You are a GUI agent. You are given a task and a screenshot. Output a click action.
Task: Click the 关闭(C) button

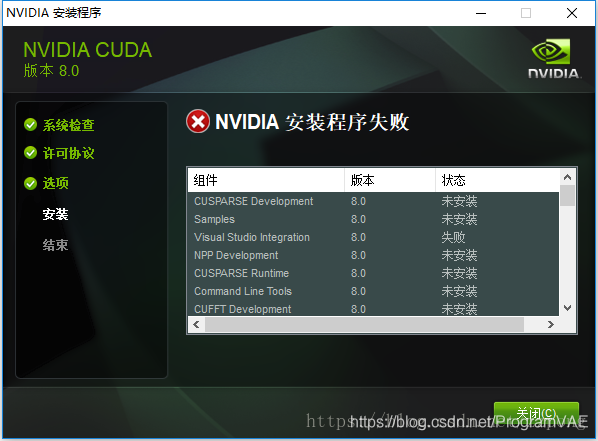pyautogui.click(x=536, y=414)
